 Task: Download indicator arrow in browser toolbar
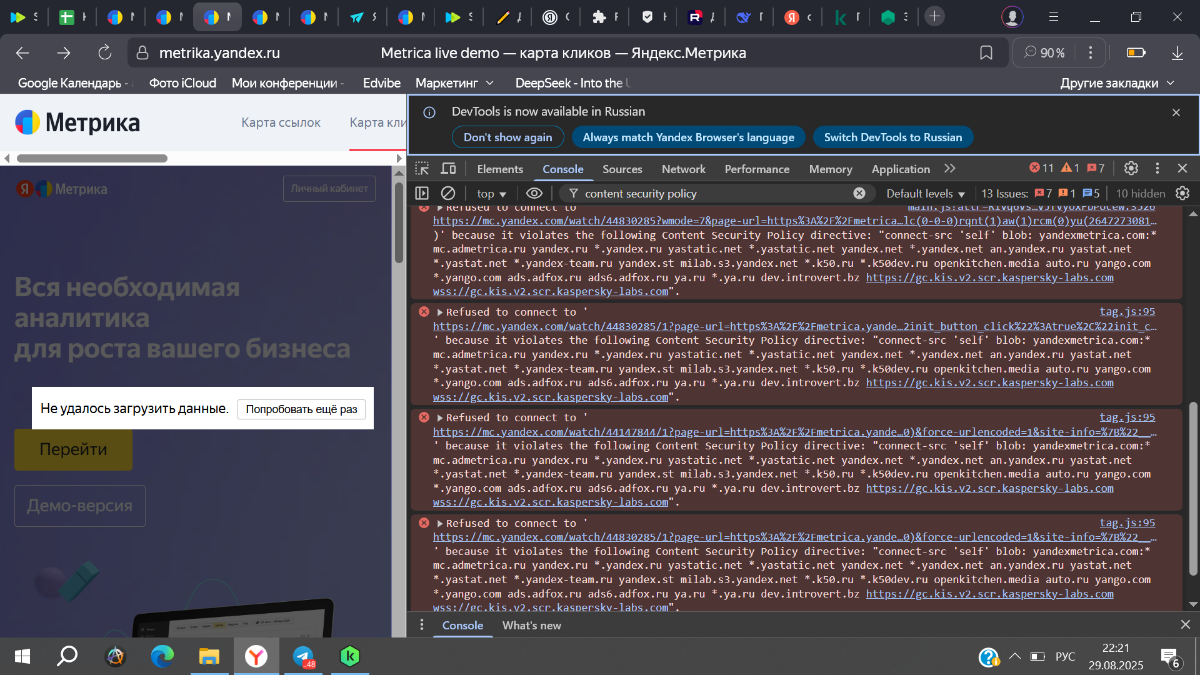[1176, 53]
